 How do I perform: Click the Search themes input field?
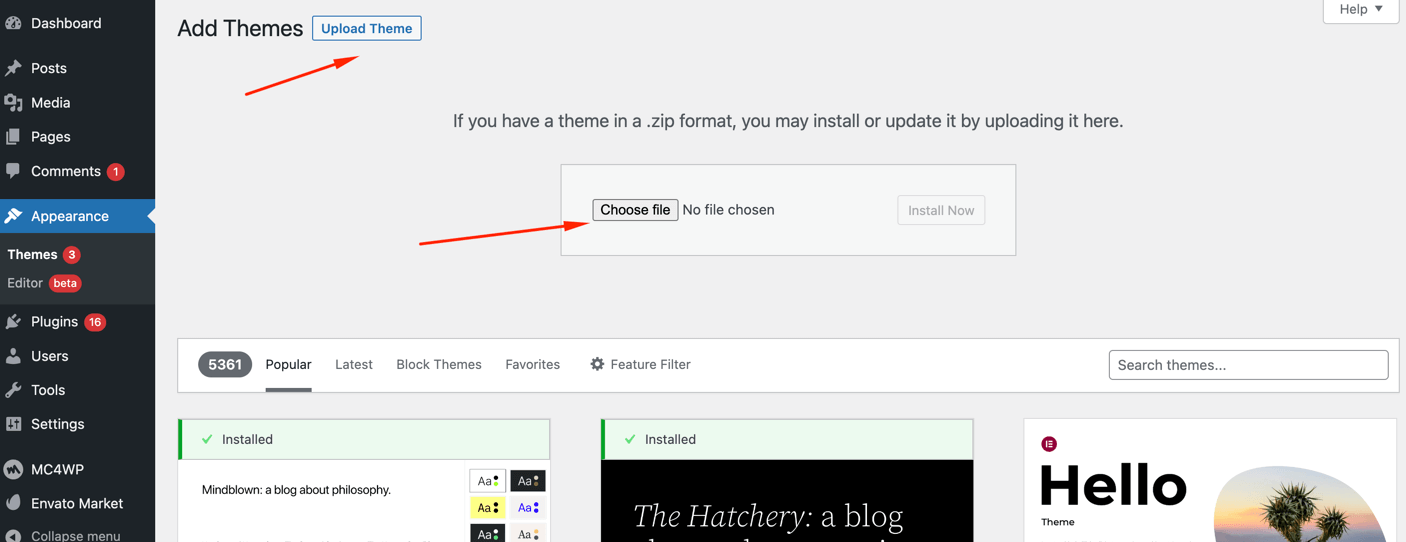click(x=1248, y=365)
